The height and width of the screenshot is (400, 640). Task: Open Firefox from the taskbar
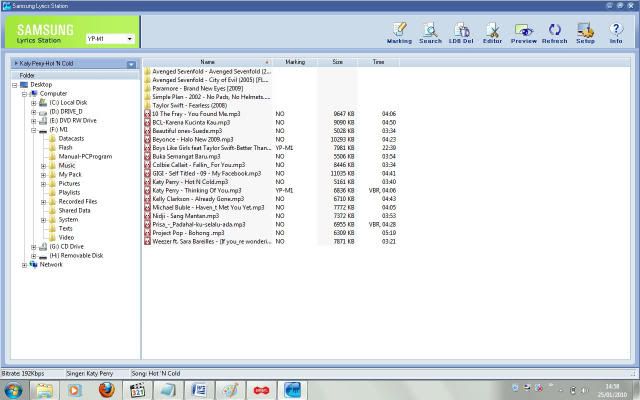point(107,390)
